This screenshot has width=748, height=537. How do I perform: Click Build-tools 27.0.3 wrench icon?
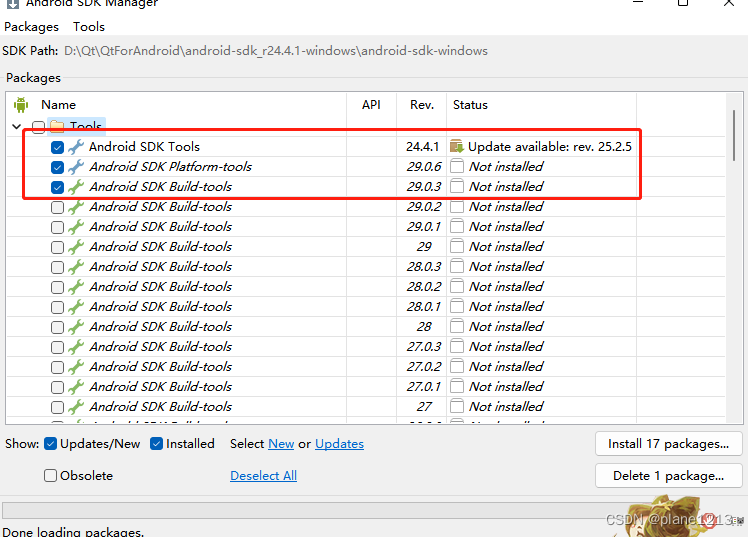76,347
